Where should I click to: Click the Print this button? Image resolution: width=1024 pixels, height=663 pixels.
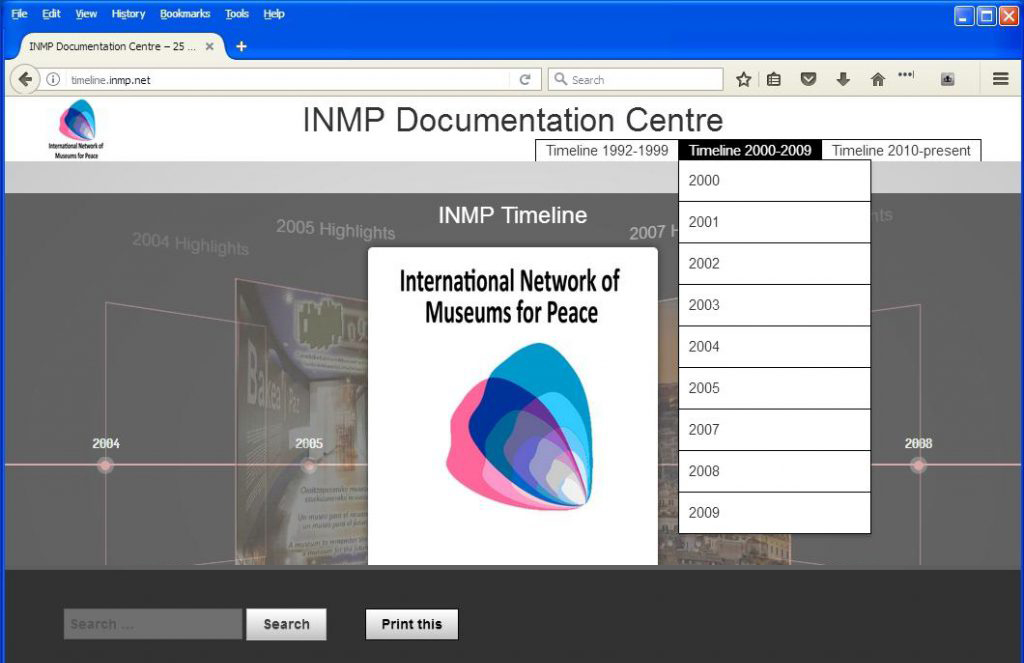click(411, 624)
